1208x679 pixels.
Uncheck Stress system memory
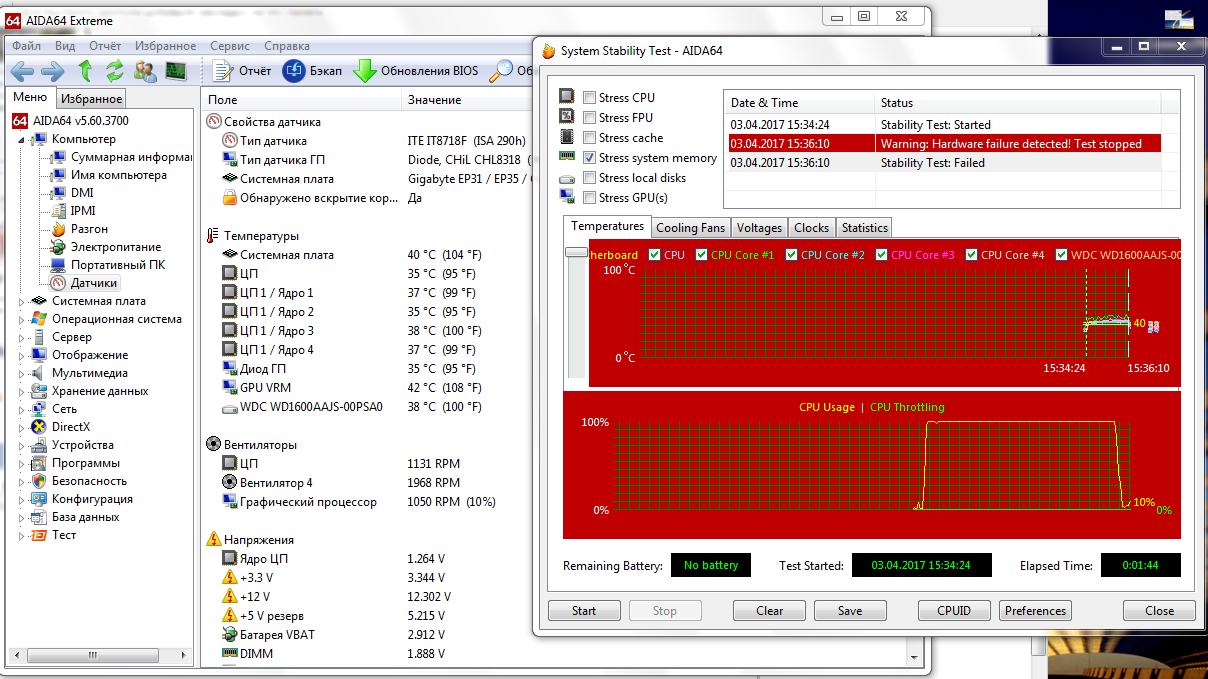(x=590, y=158)
